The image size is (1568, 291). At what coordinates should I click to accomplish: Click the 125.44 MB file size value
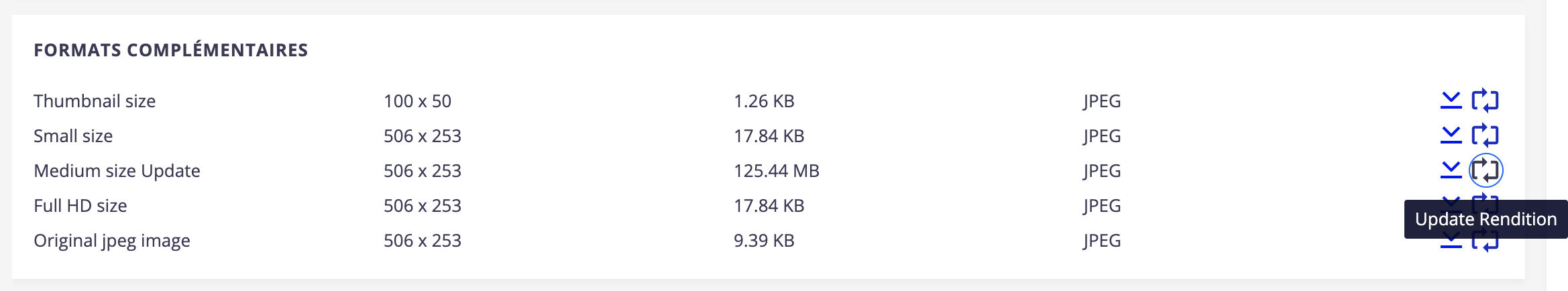[x=777, y=171]
